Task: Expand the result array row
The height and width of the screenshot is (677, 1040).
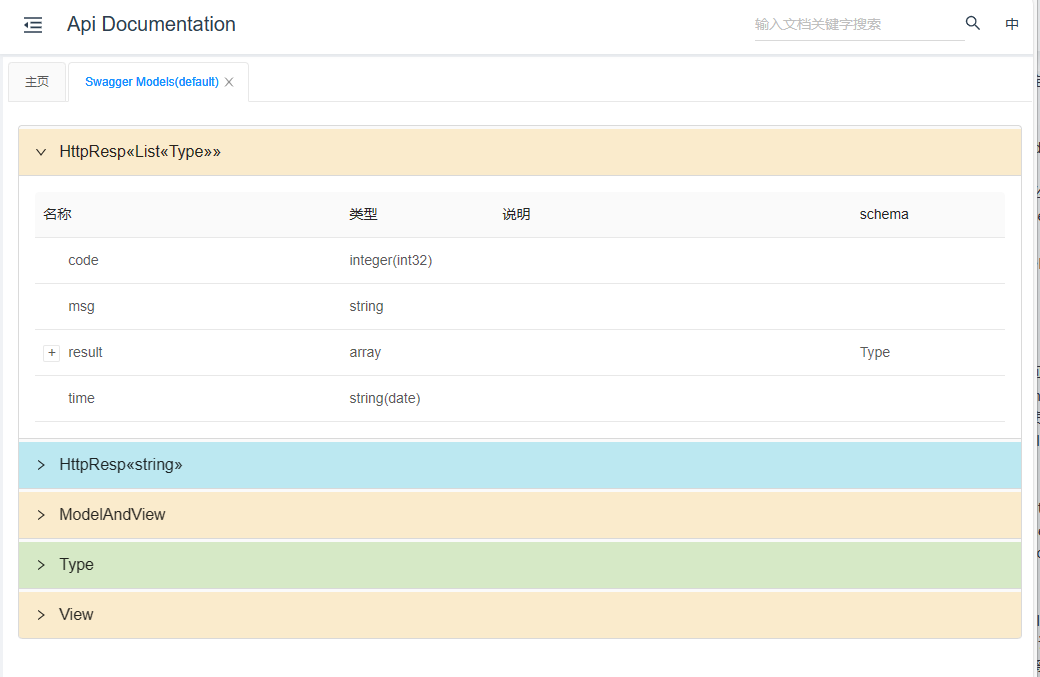Action: [x=51, y=353]
